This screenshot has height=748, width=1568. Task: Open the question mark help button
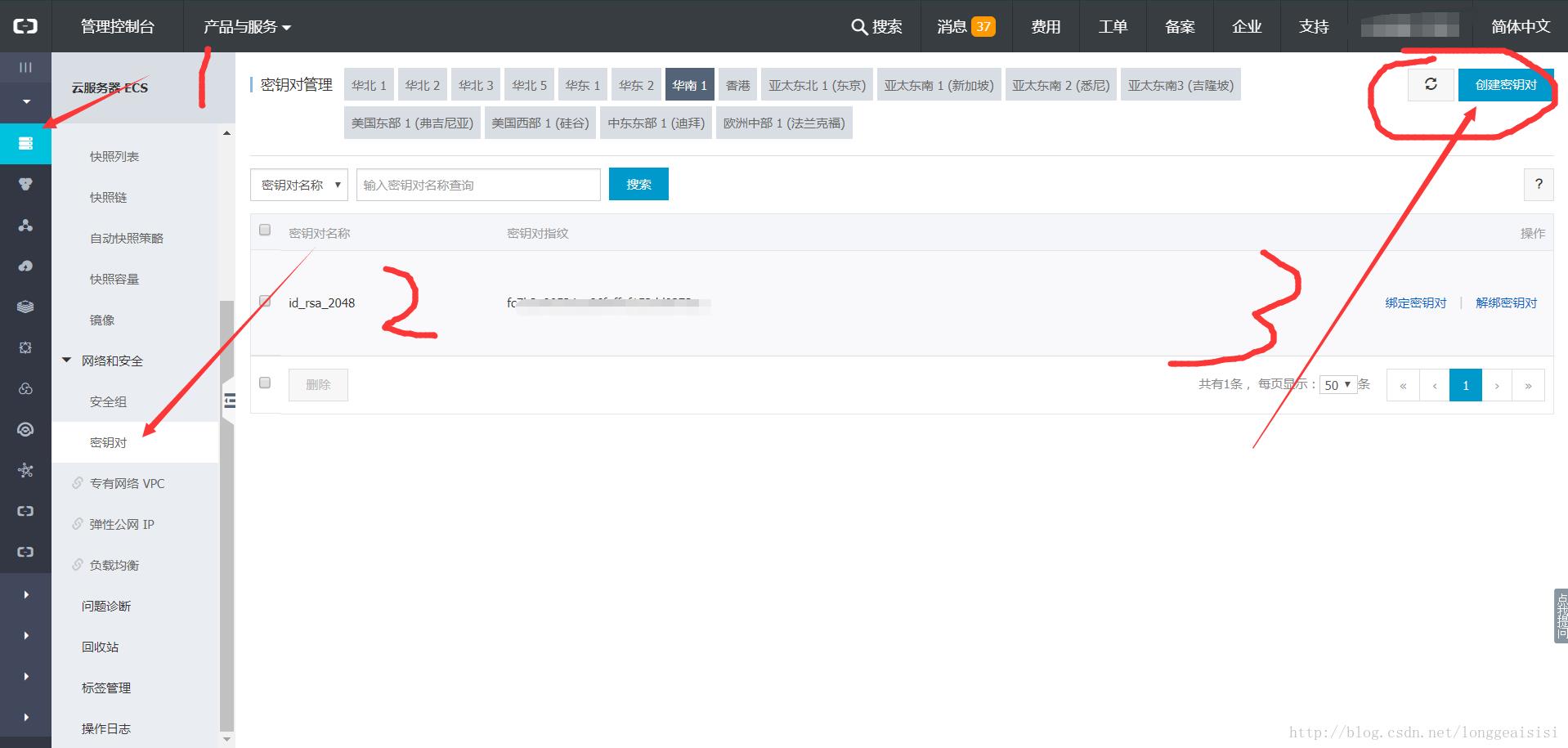tap(1539, 184)
